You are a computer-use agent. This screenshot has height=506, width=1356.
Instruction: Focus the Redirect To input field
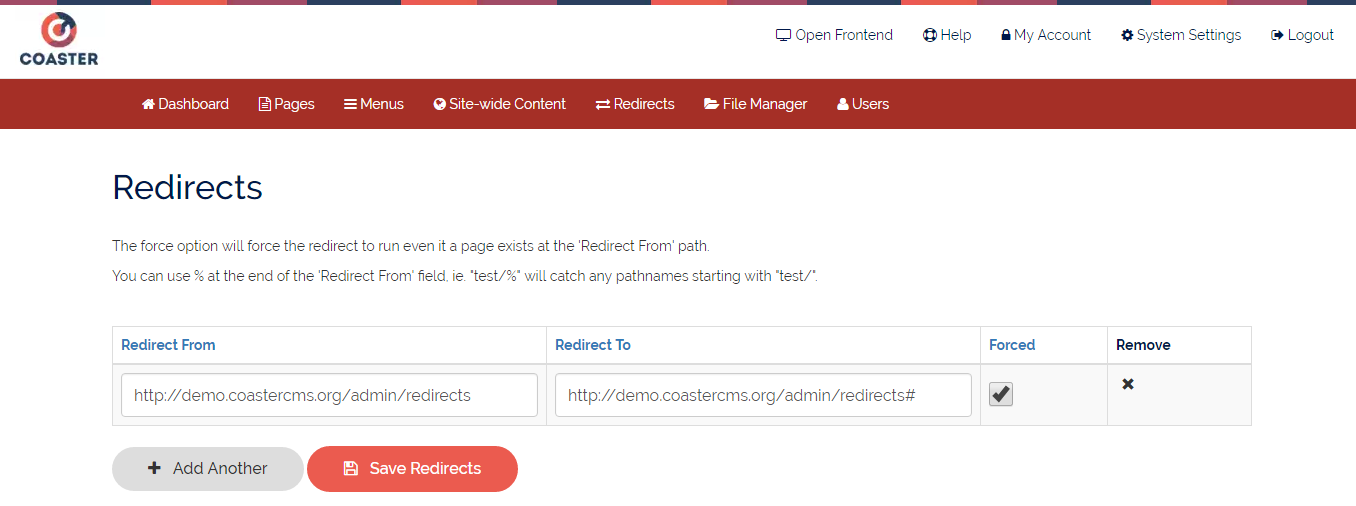click(x=763, y=395)
